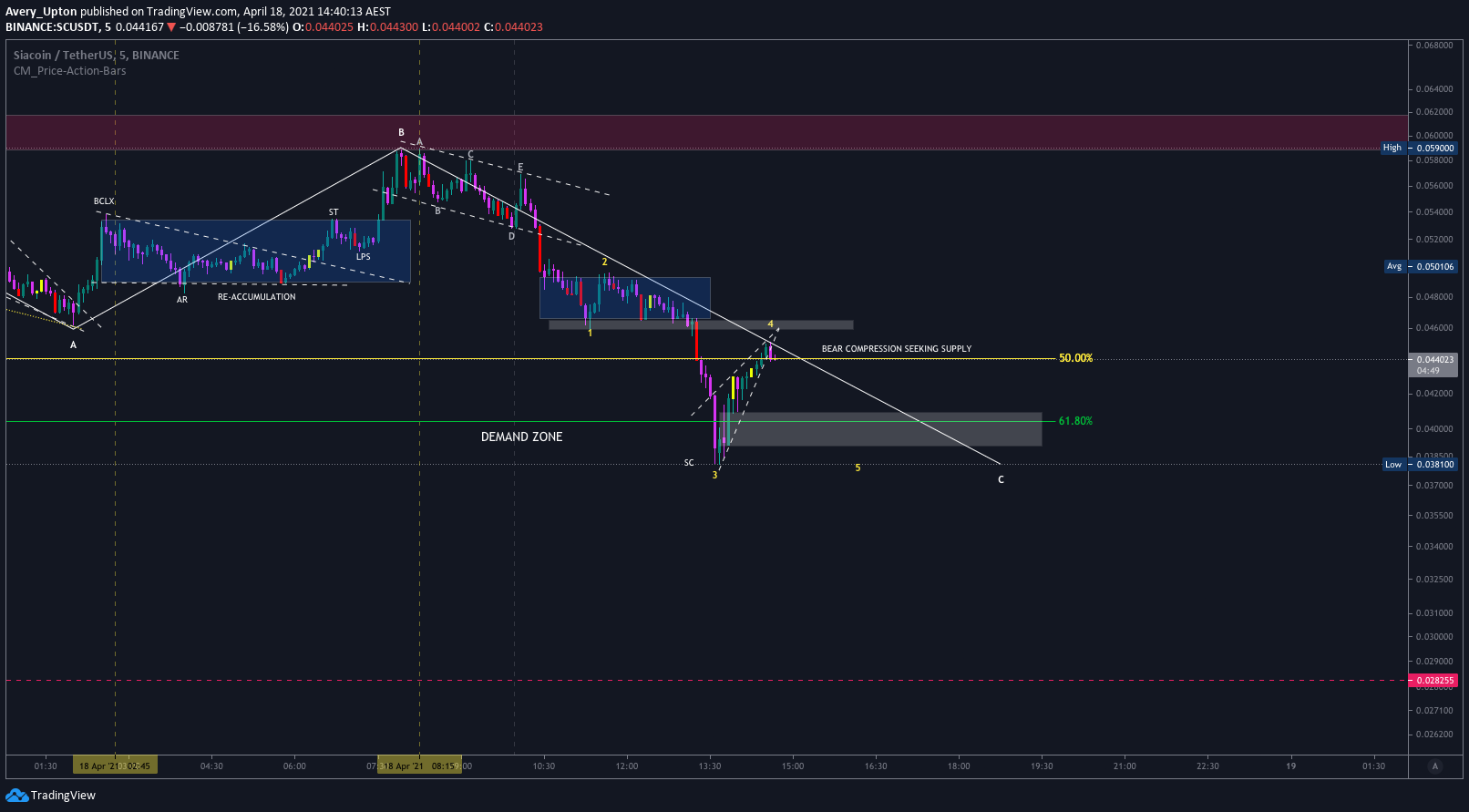Click the 04:49 bar countdown timer
The width and height of the screenshot is (1469, 812).
coord(1428,371)
